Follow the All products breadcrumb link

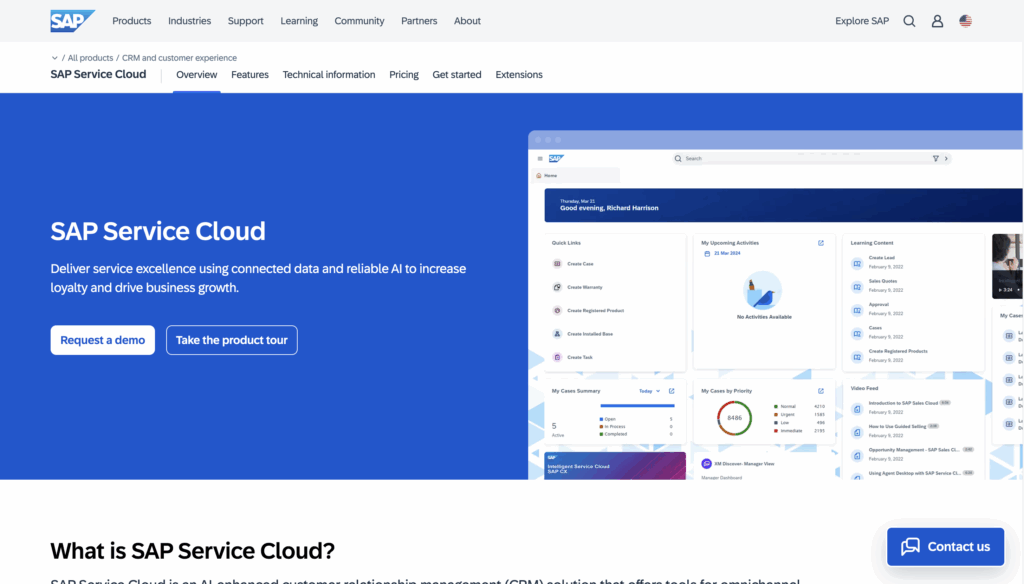90,58
